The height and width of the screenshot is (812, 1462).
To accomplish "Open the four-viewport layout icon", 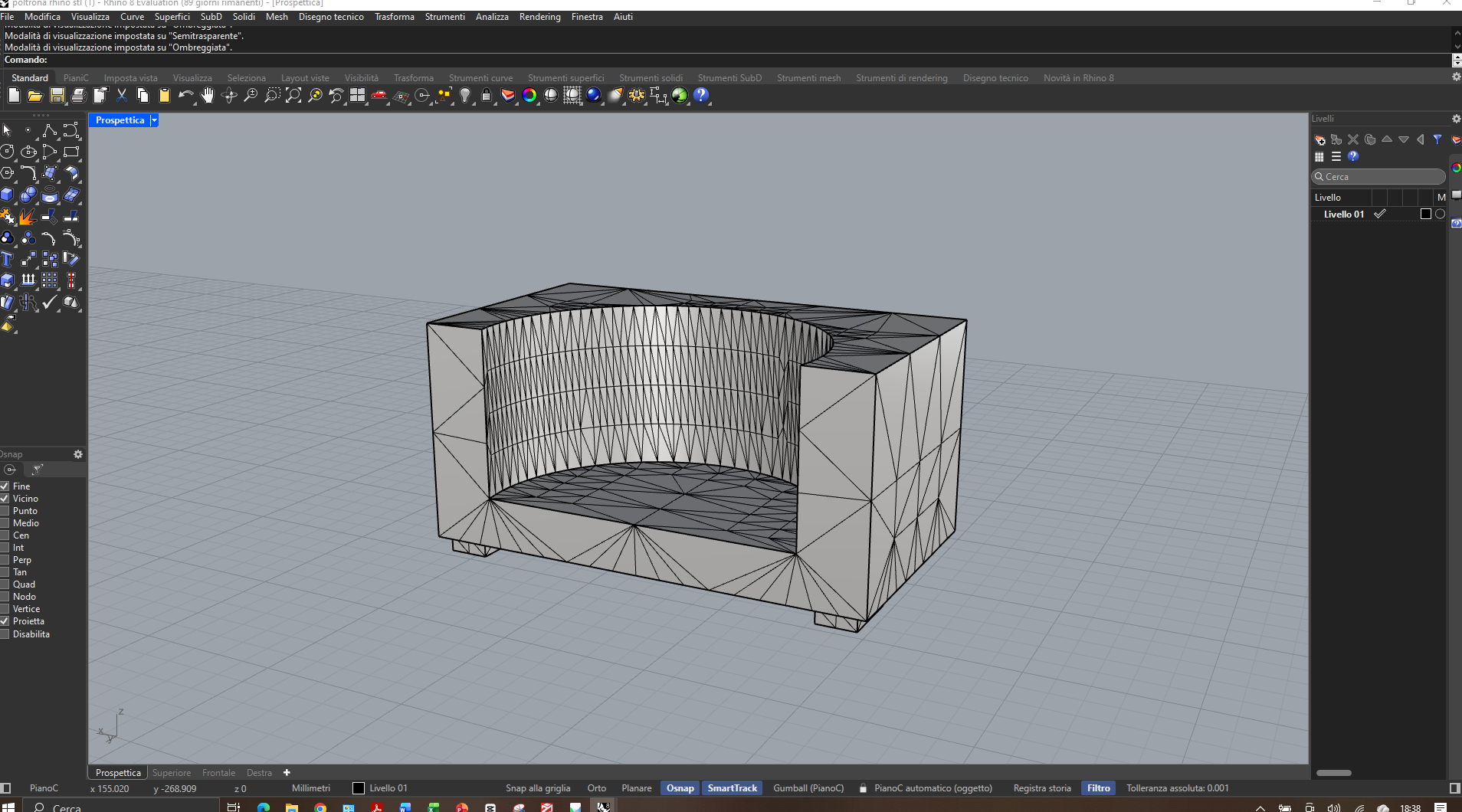I will (x=358, y=96).
